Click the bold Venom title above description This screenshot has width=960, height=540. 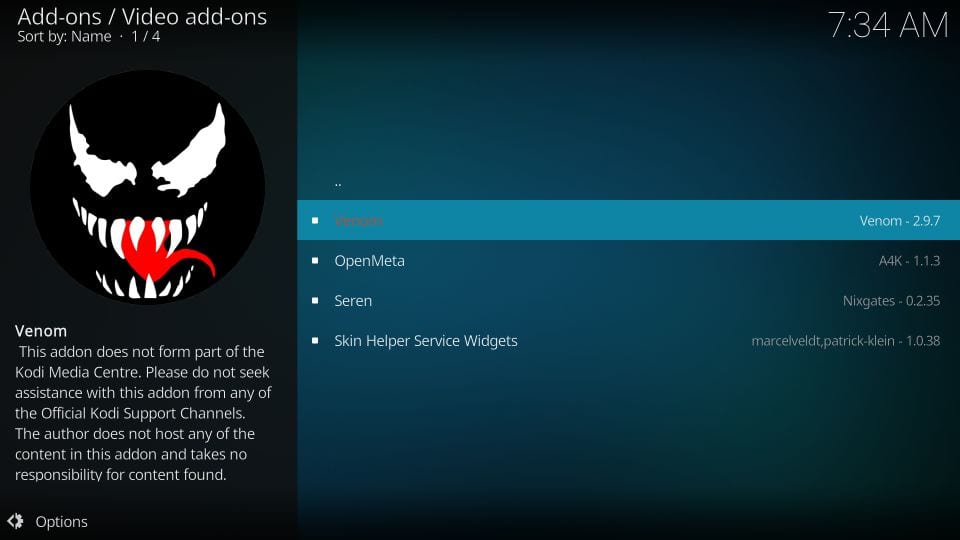(41, 331)
